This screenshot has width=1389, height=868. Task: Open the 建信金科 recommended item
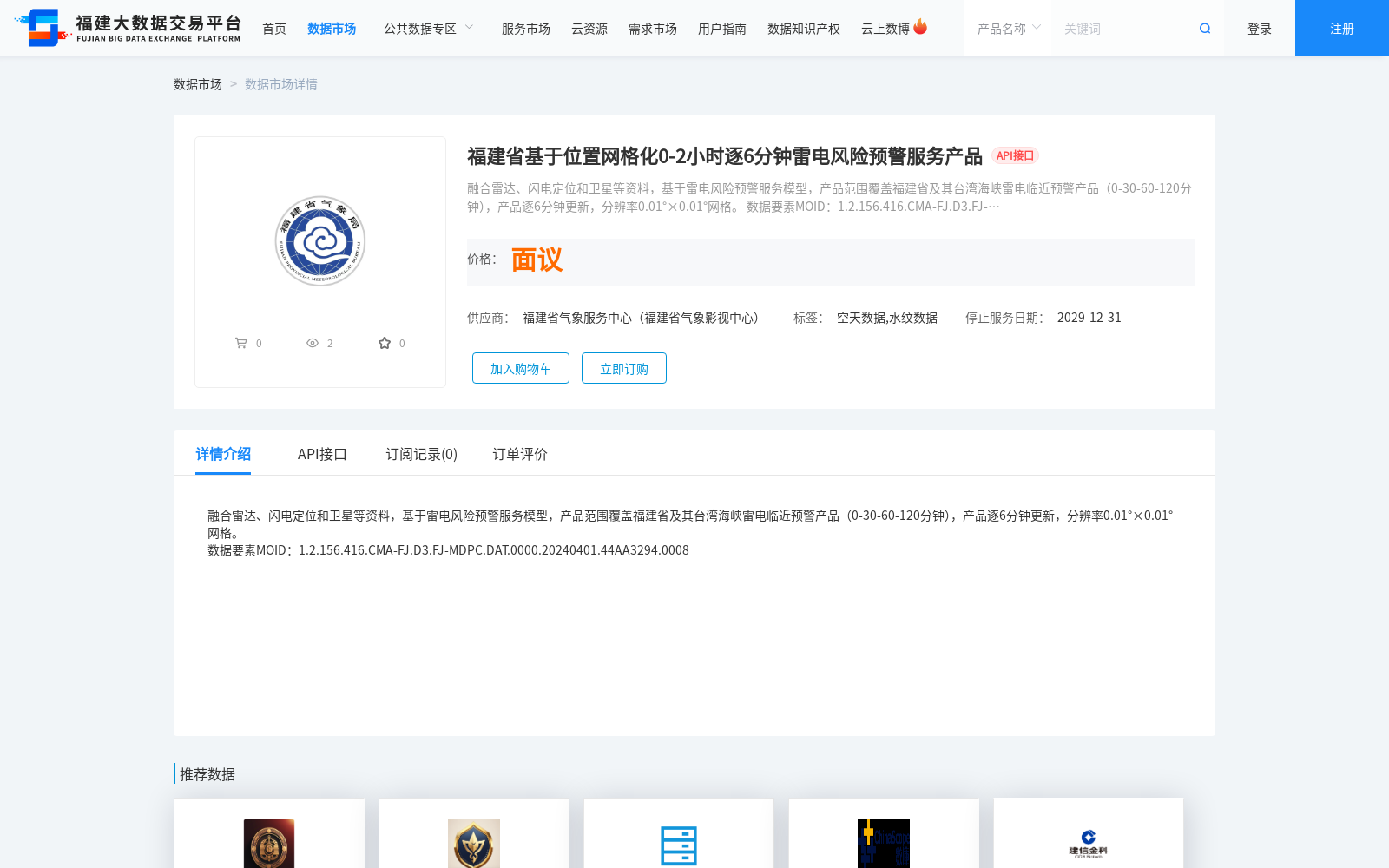click(1089, 844)
